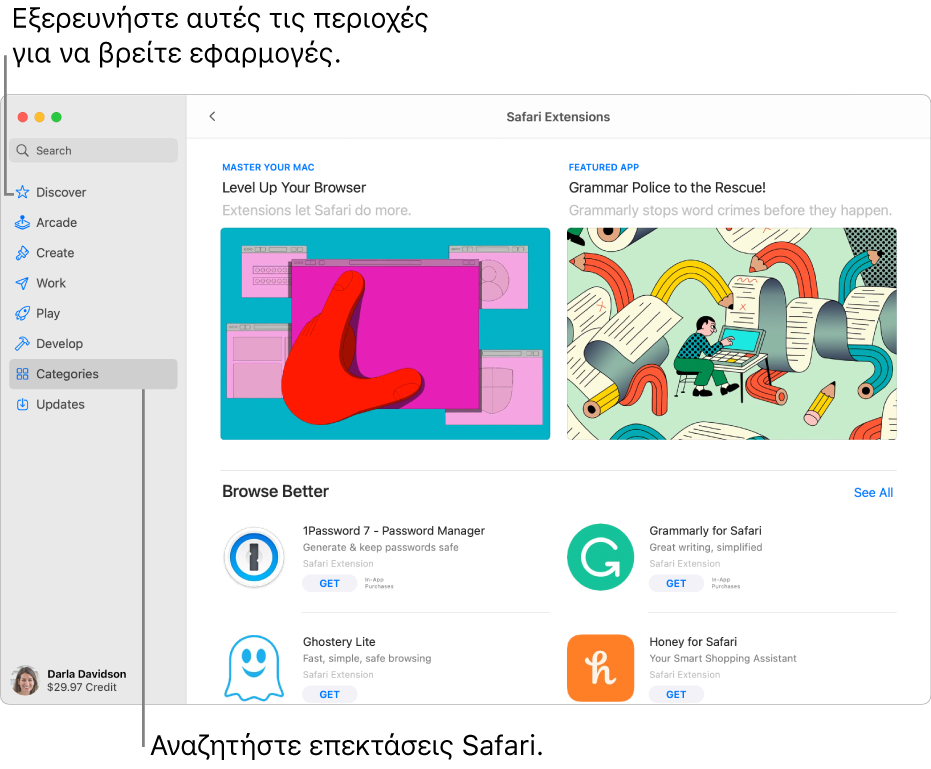Click the Categories grid icon
Screen dimensions: 931x769
pyautogui.click(x=23, y=374)
